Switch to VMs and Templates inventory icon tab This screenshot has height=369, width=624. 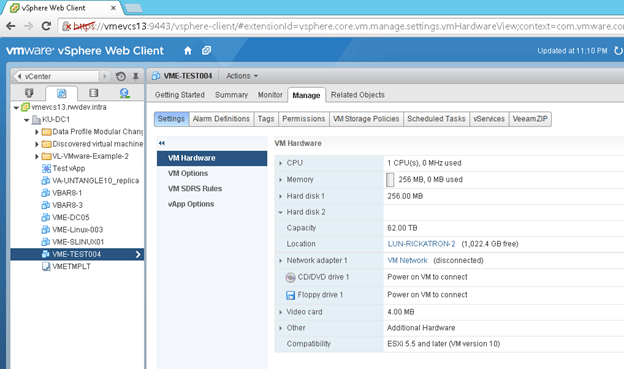point(62,93)
